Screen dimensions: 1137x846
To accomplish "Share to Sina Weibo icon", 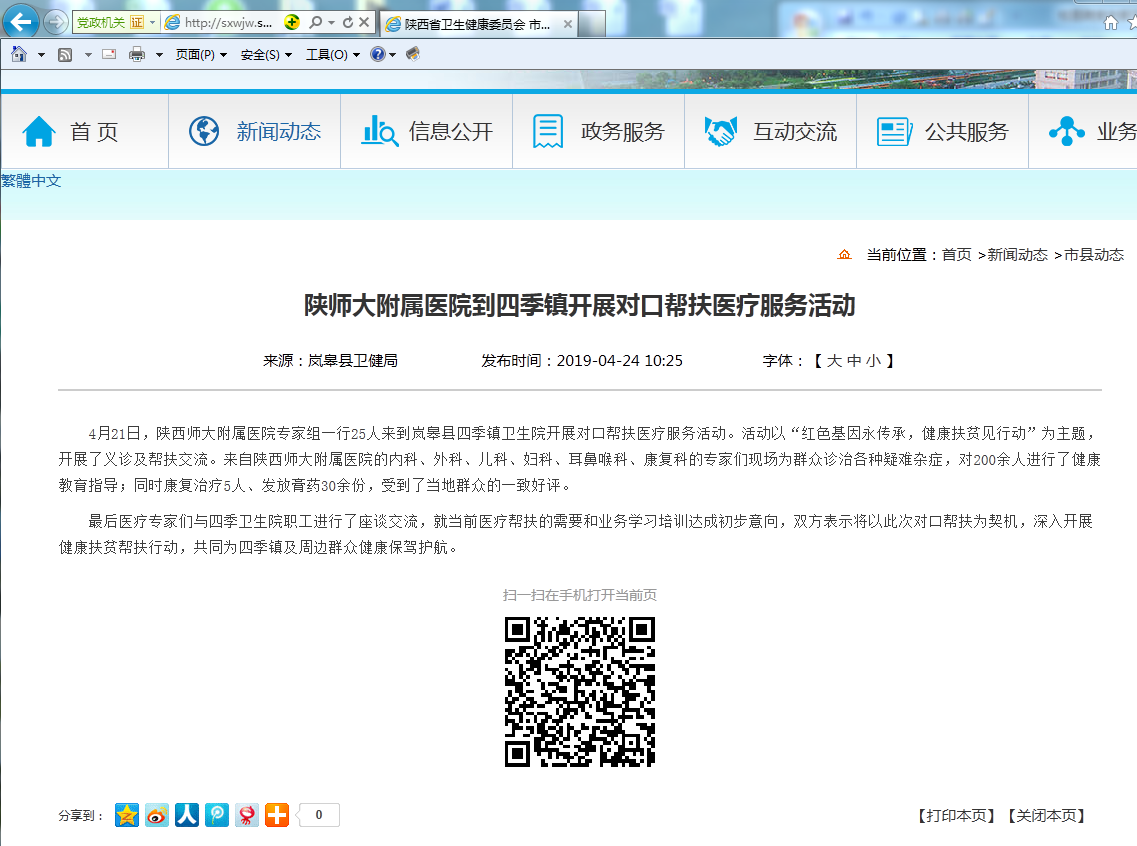I will point(157,815).
